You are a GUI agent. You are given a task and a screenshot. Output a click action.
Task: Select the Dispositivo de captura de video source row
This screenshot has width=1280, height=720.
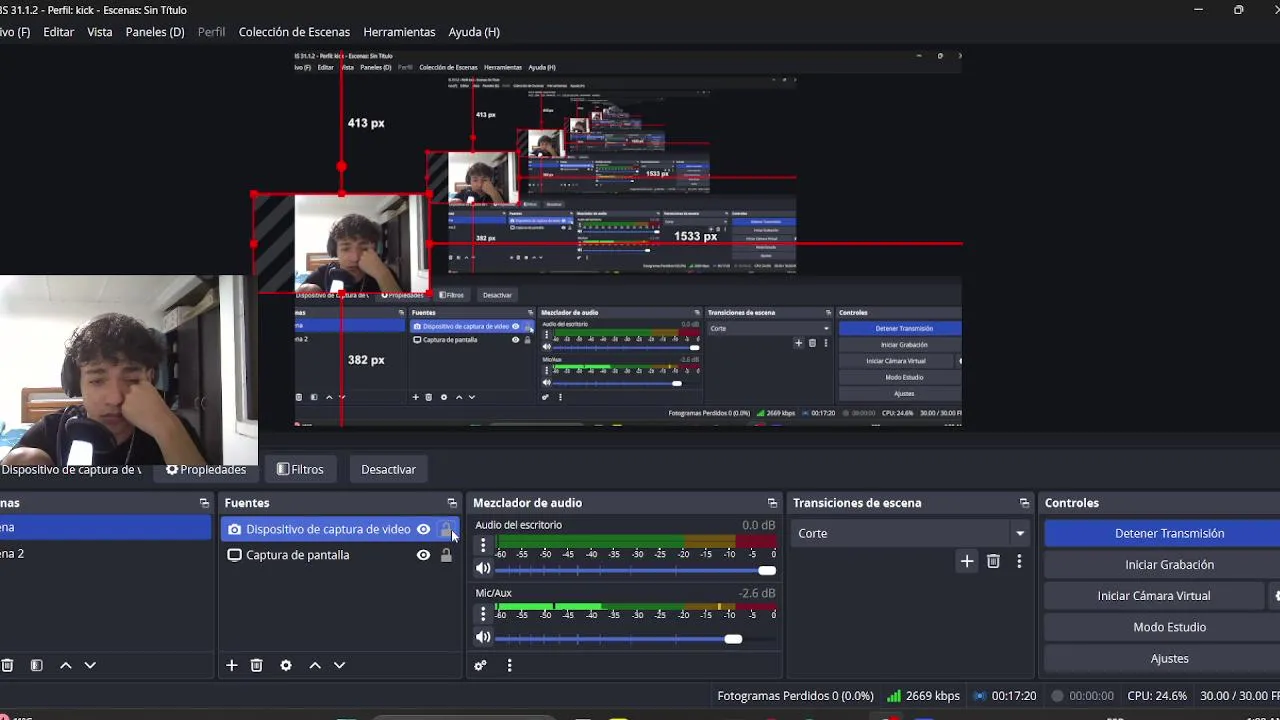[340, 529]
